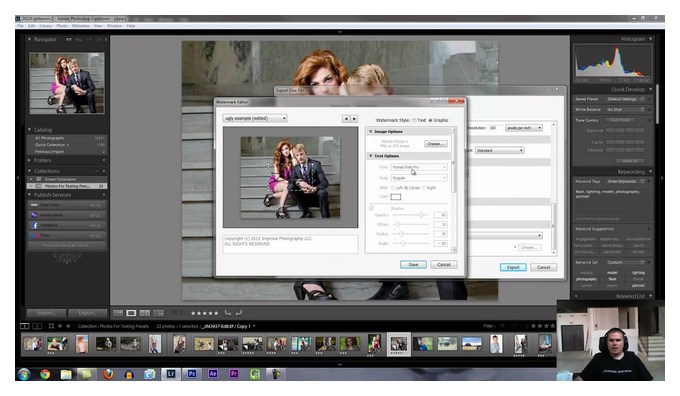This screenshot has width=680, height=396.
Task: Select Graphic watermark style radio button
Action: 430,120
